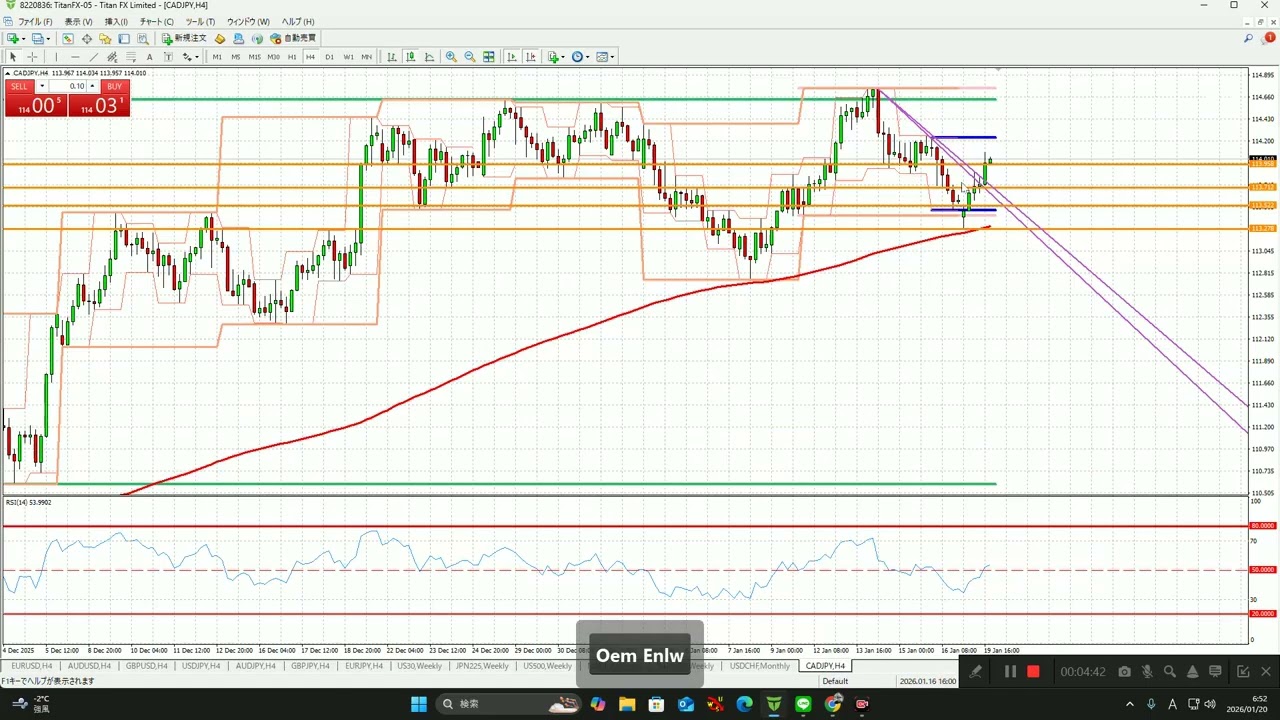Select the trendline drawing tool
The image size is (1280, 720).
[x=93, y=57]
